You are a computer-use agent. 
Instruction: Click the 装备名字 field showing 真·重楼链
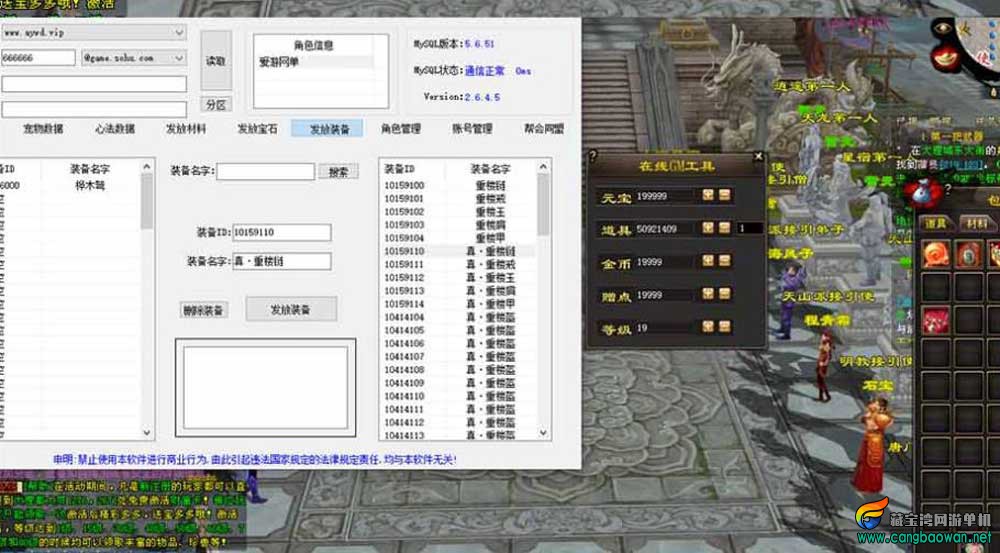(x=282, y=261)
